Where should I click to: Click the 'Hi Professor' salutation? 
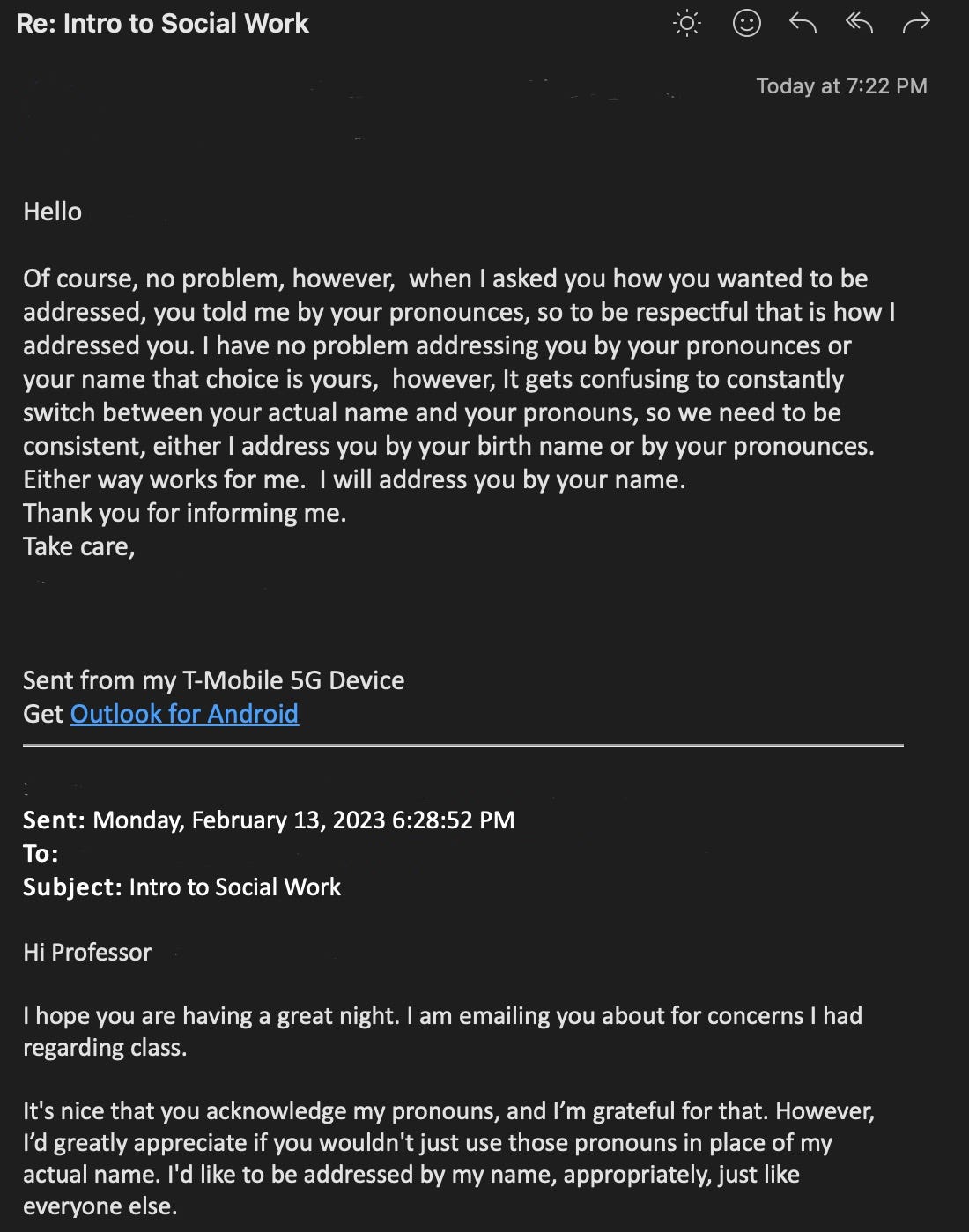click(87, 952)
